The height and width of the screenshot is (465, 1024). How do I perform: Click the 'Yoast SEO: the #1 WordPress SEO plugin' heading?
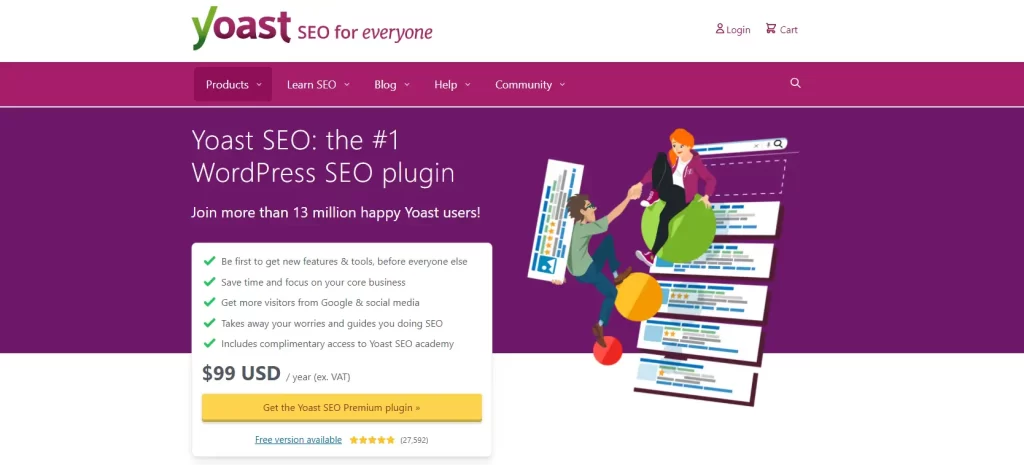click(x=323, y=157)
